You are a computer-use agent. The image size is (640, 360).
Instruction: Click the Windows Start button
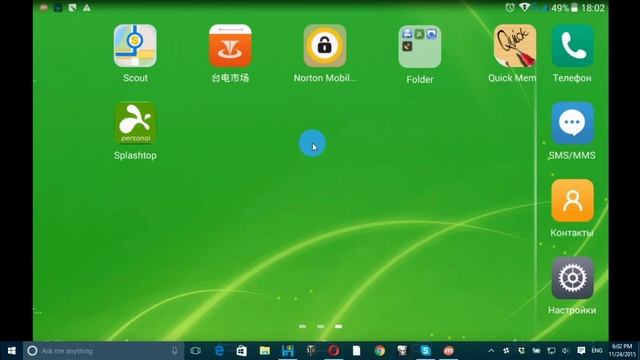[11, 351]
